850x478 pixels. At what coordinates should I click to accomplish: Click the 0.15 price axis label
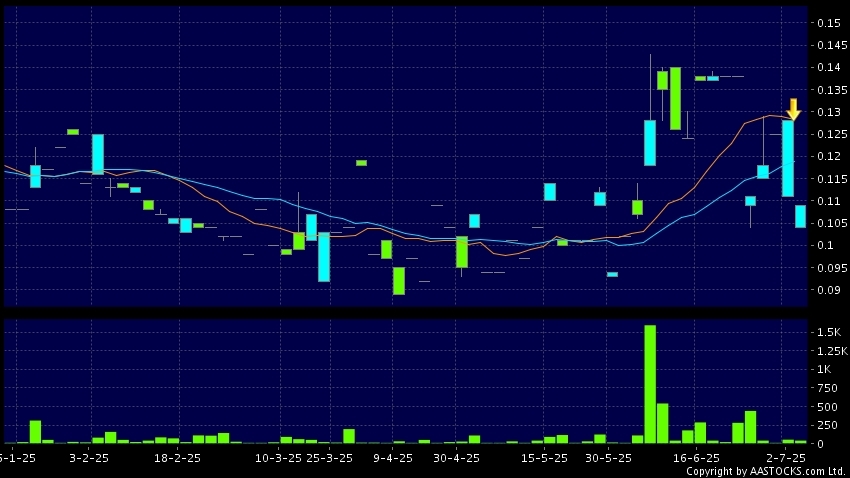pyautogui.click(x=829, y=23)
